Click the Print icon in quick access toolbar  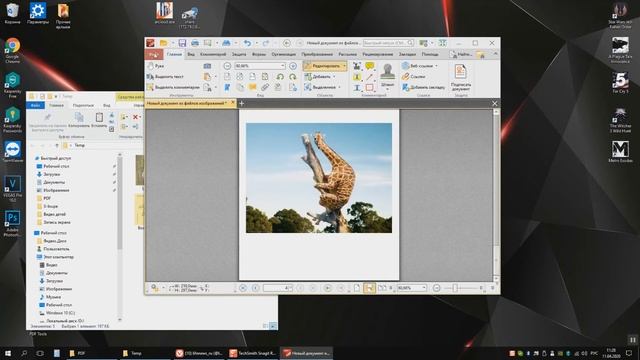coord(195,43)
